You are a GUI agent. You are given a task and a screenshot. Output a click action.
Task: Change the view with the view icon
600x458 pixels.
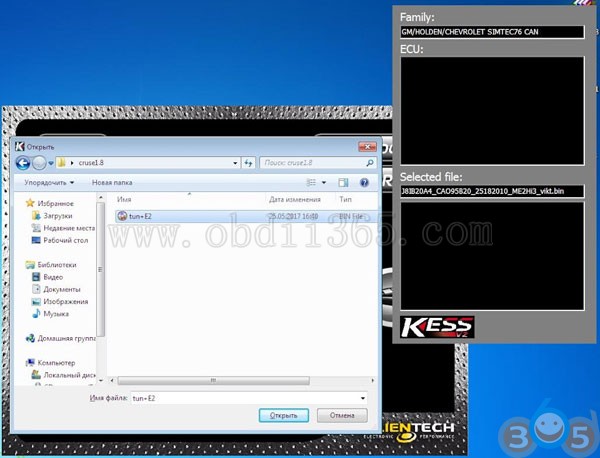tap(311, 183)
